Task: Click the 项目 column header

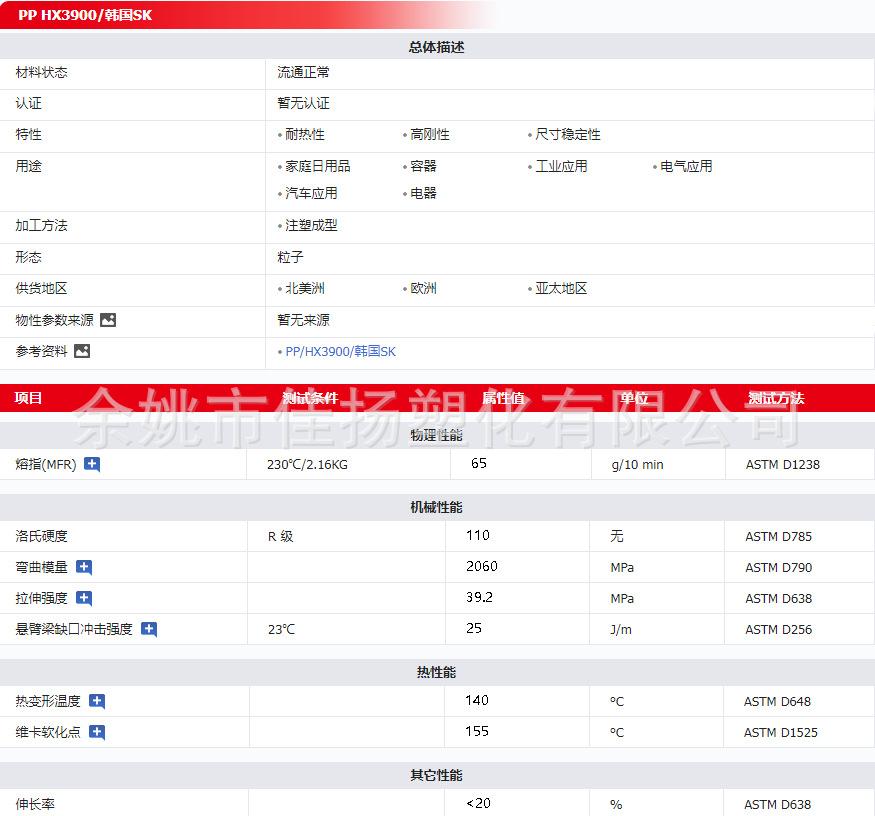Action: tap(28, 398)
